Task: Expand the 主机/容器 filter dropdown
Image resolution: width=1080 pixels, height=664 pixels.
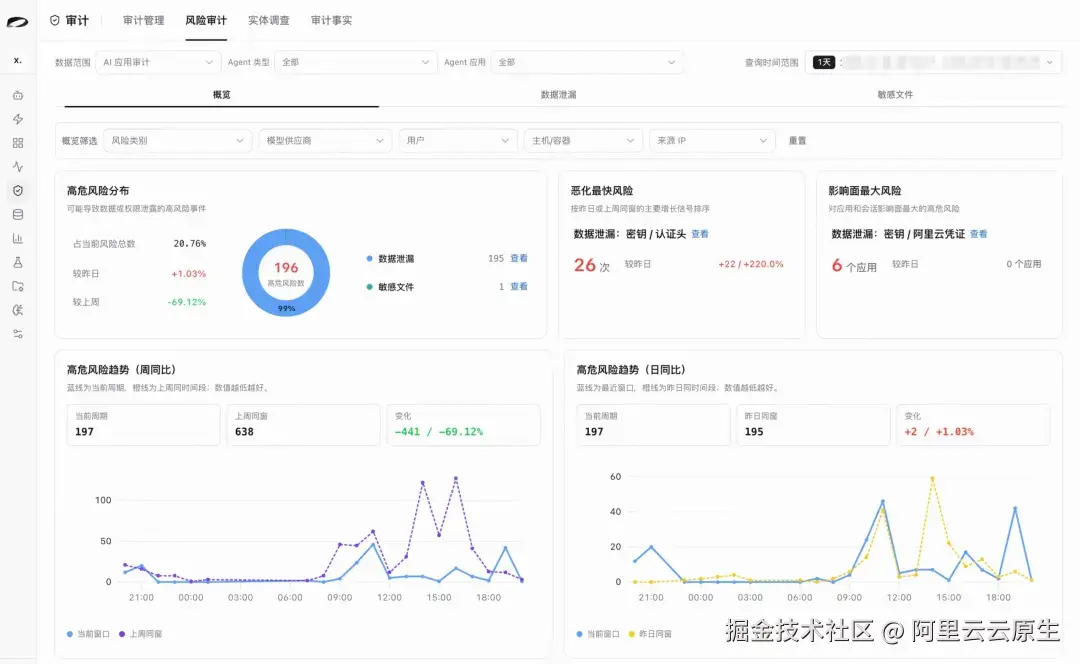Action: point(583,141)
